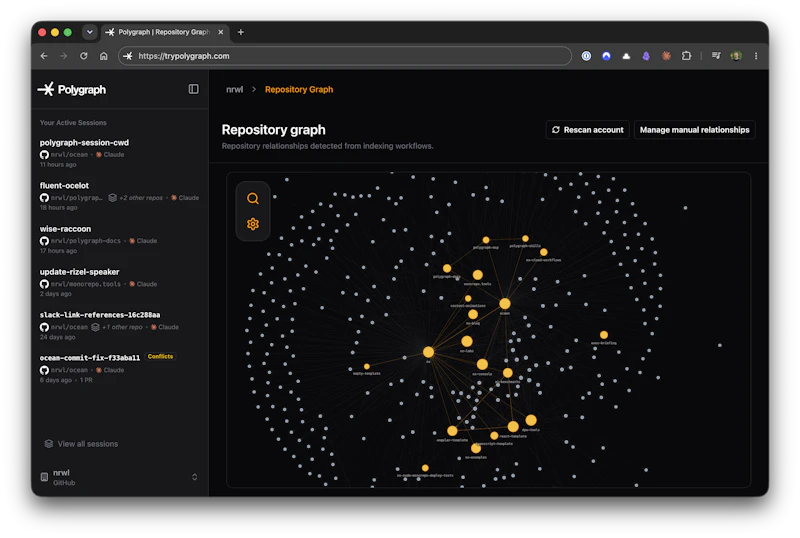Viewport: 800px width, 538px height.
Task: Open the orange Claude extension icon
Action: tap(666, 56)
